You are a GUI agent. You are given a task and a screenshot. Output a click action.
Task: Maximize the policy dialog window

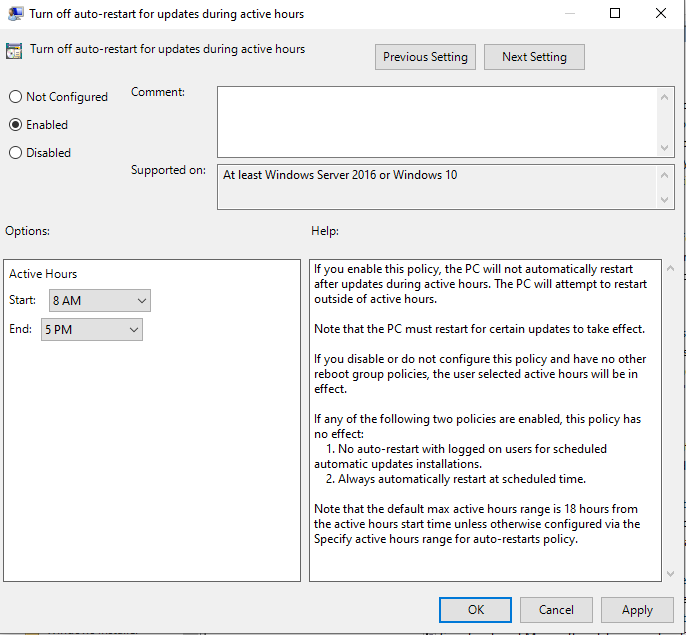[x=615, y=13]
